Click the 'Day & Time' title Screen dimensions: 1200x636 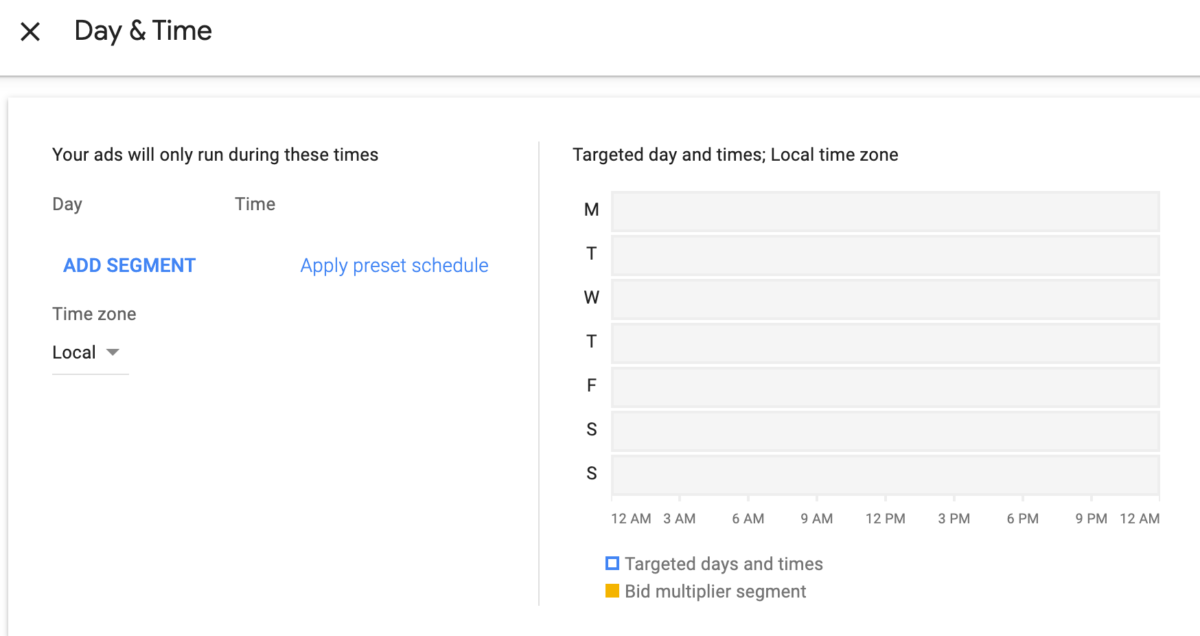click(143, 31)
